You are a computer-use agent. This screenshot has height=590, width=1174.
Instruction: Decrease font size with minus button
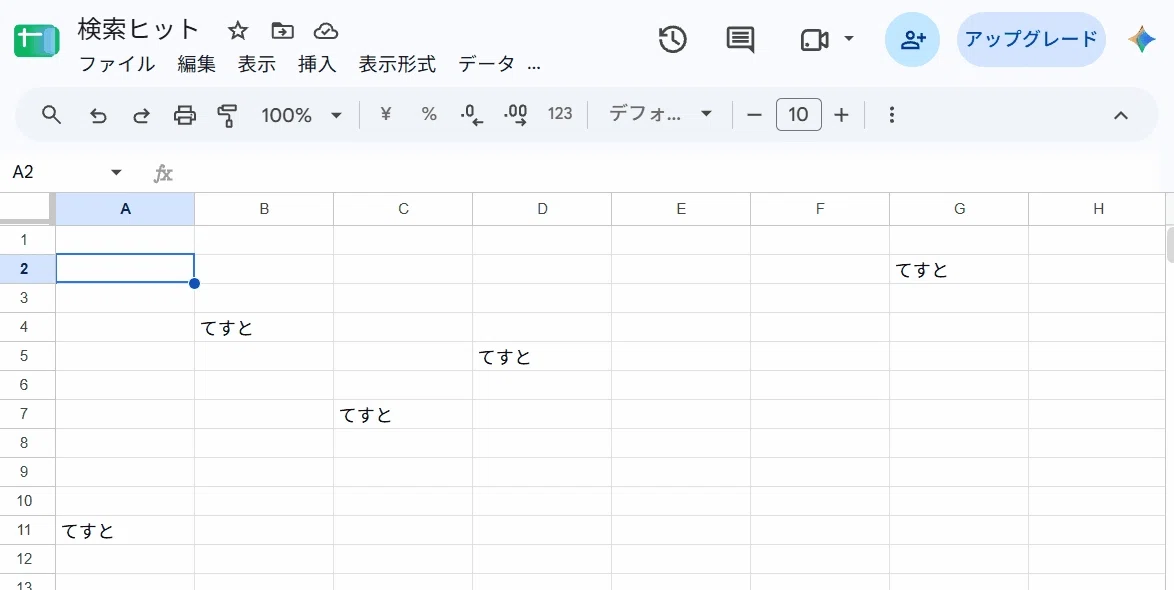click(x=754, y=115)
